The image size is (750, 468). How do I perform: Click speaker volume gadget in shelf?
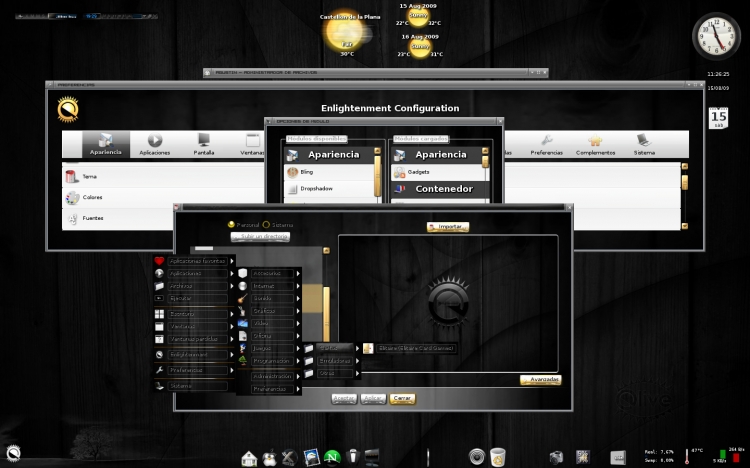[x=477, y=457]
